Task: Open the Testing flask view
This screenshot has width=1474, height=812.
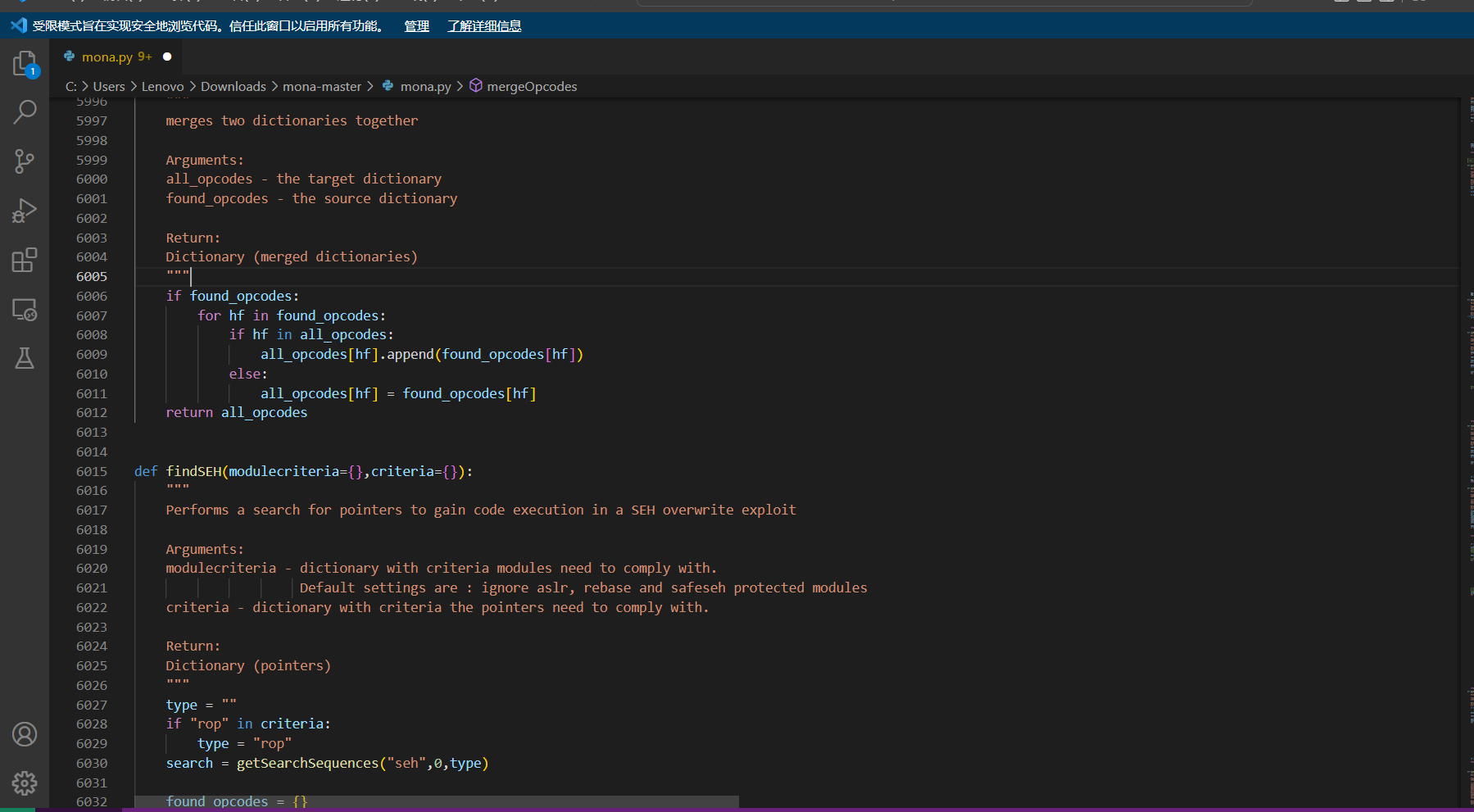Action: click(25, 358)
